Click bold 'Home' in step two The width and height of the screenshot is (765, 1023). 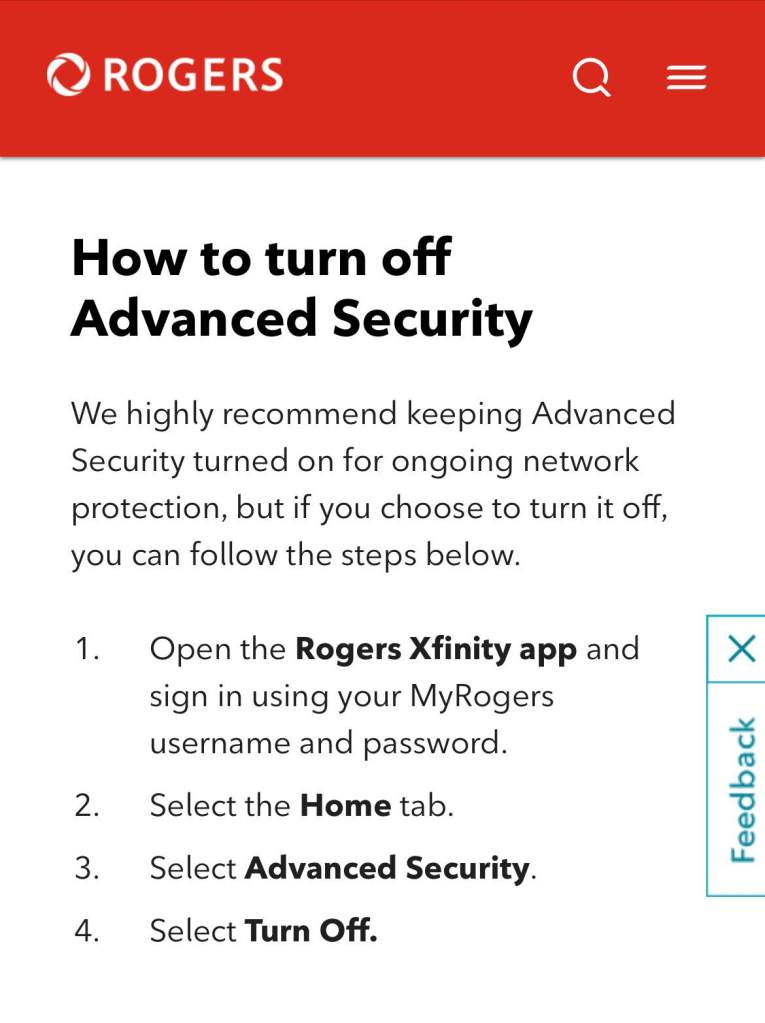click(x=345, y=805)
